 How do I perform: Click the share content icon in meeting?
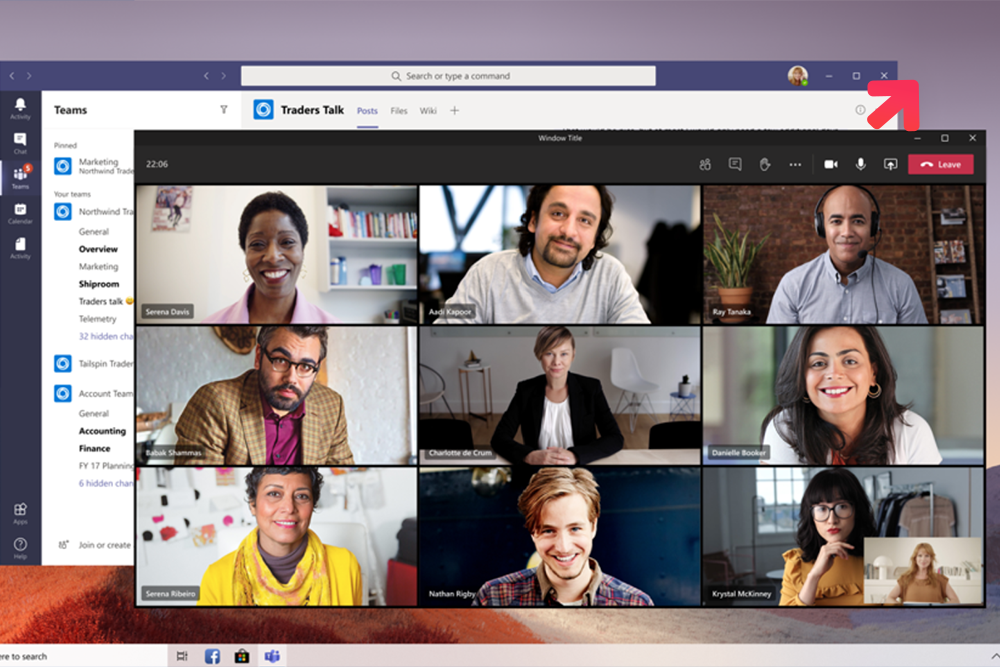click(x=890, y=165)
